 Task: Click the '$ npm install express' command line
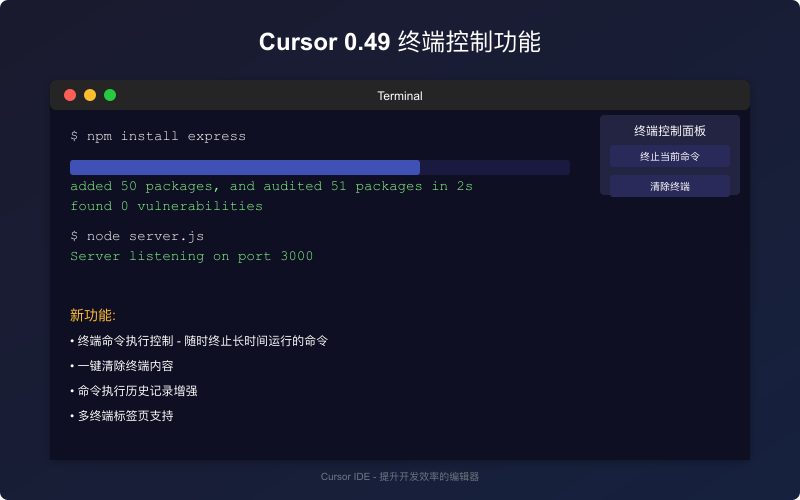158,136
